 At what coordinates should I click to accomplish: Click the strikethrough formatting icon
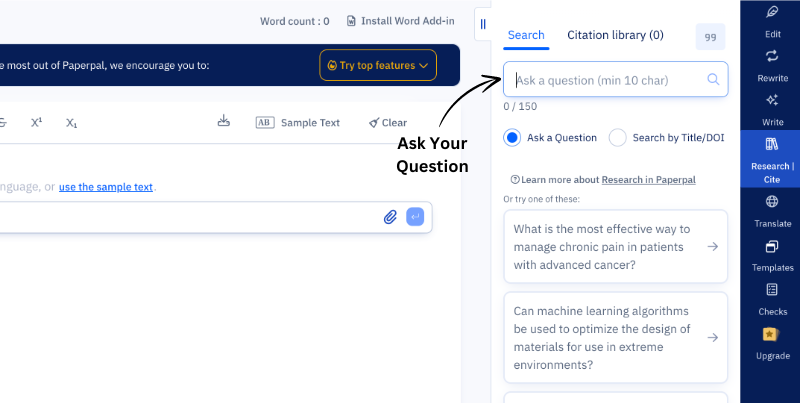tap(3, 122)
